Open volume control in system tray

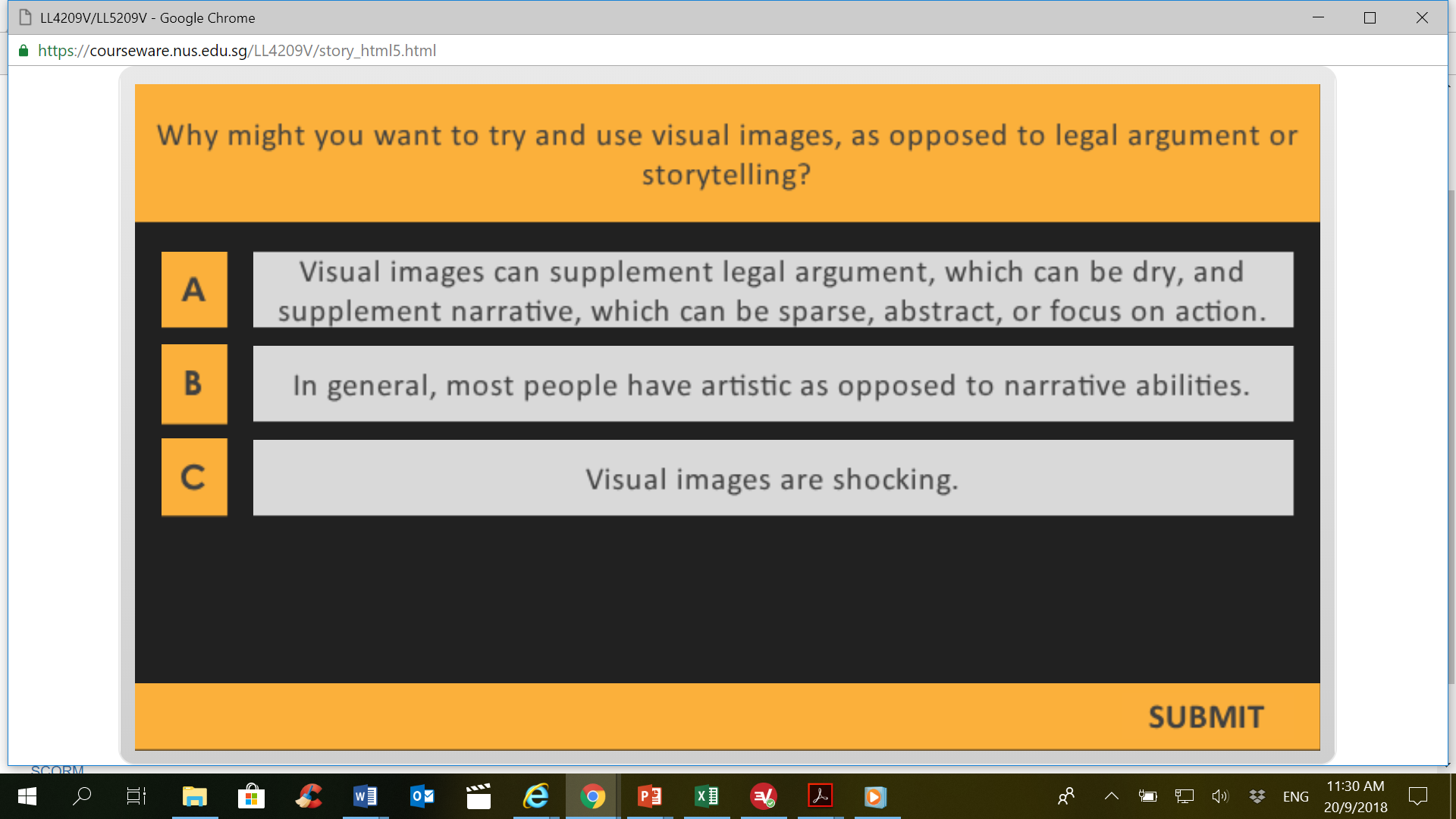pyautogui.click(x=1219, y=796)
